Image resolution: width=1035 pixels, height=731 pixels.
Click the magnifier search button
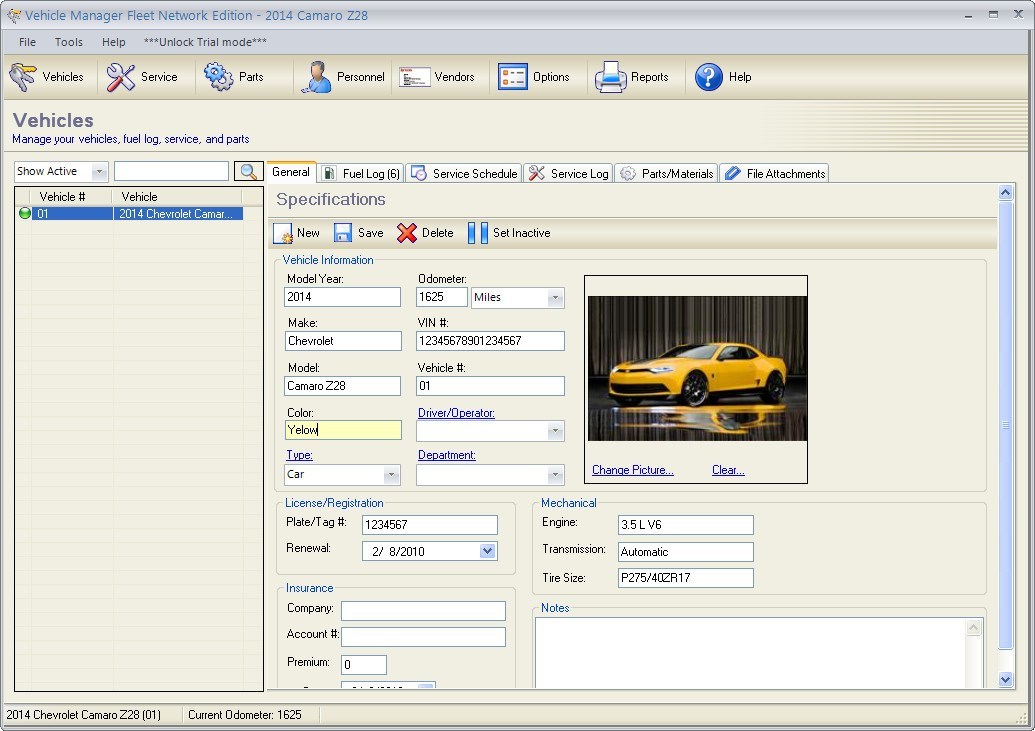click(249, 172)
